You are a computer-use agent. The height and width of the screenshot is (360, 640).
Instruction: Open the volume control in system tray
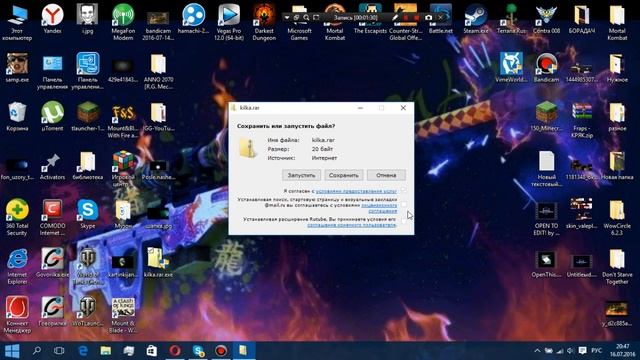571,351
